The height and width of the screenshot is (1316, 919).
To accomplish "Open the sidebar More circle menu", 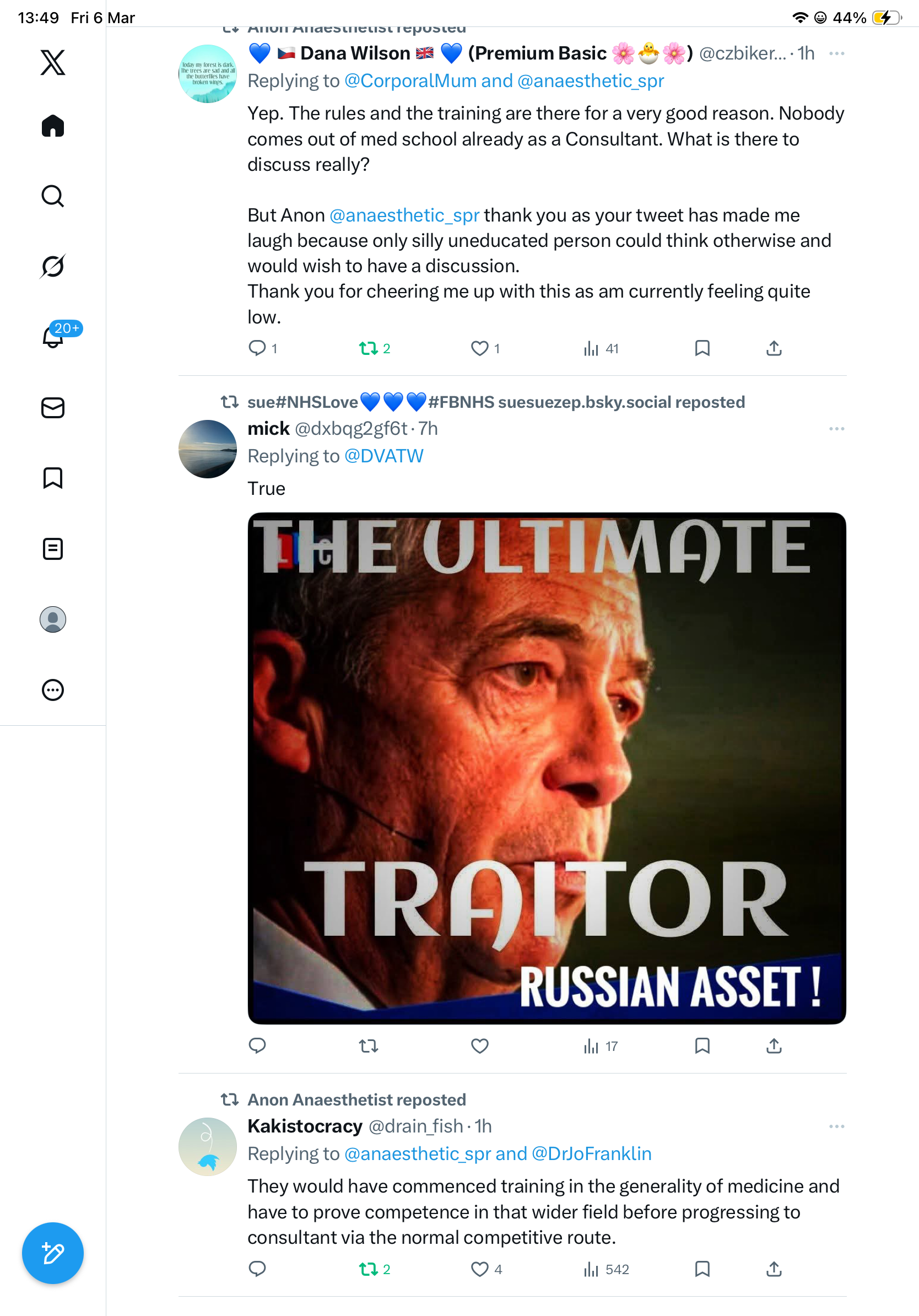I will point(53,690).
